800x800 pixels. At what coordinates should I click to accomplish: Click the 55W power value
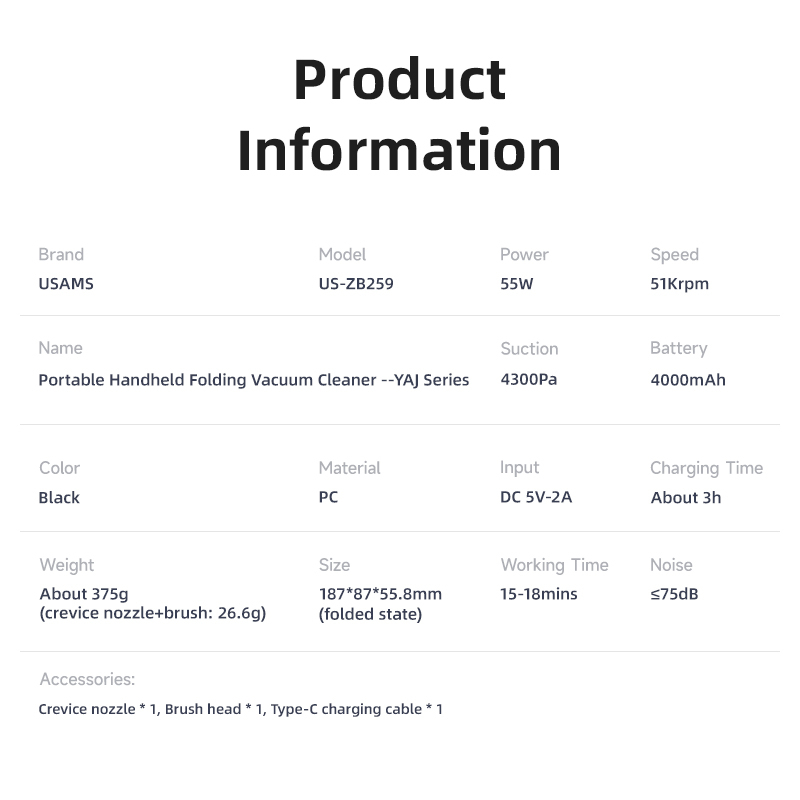coord(517,284)
